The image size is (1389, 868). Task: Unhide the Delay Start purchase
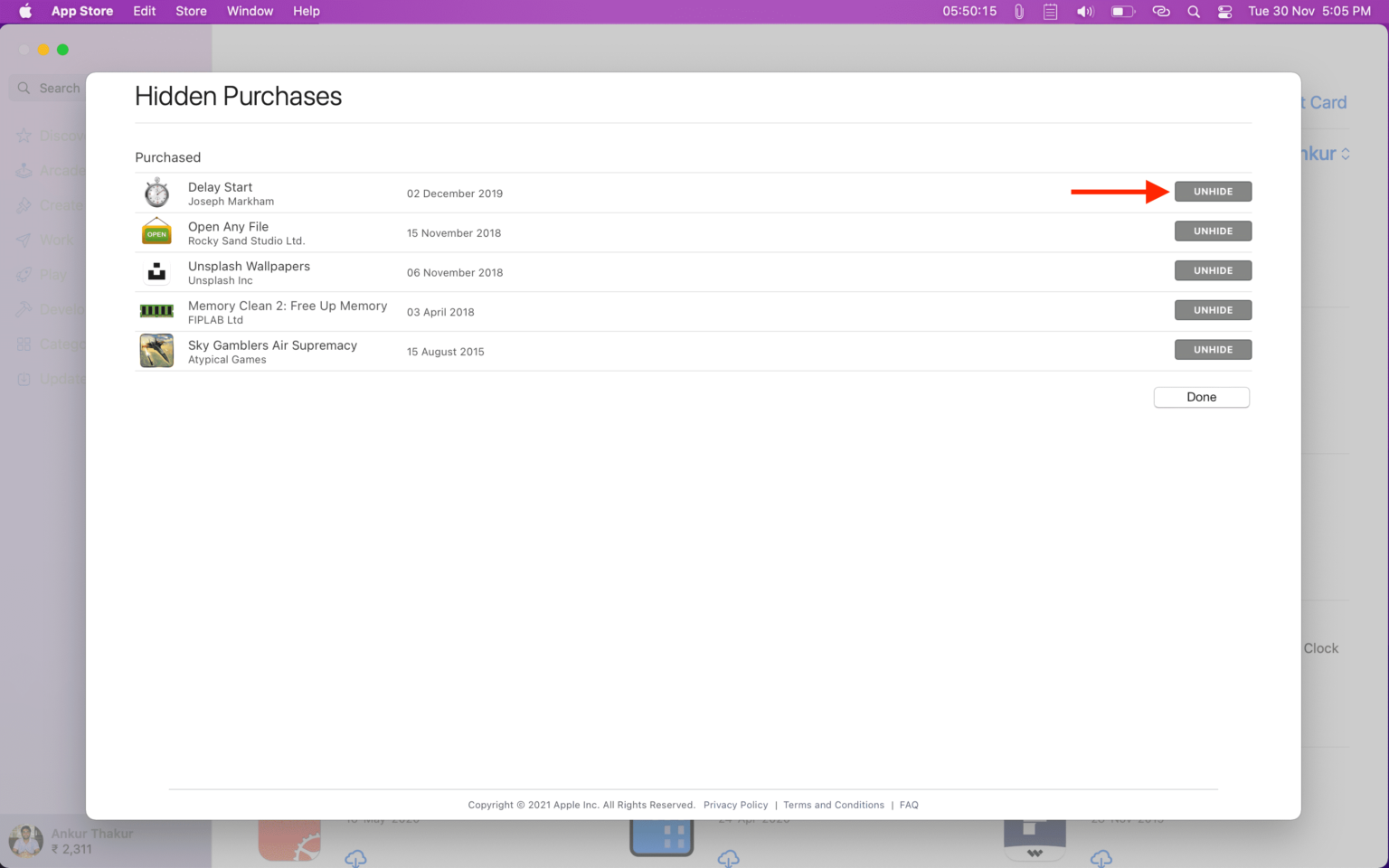(x=1213, y=192)
